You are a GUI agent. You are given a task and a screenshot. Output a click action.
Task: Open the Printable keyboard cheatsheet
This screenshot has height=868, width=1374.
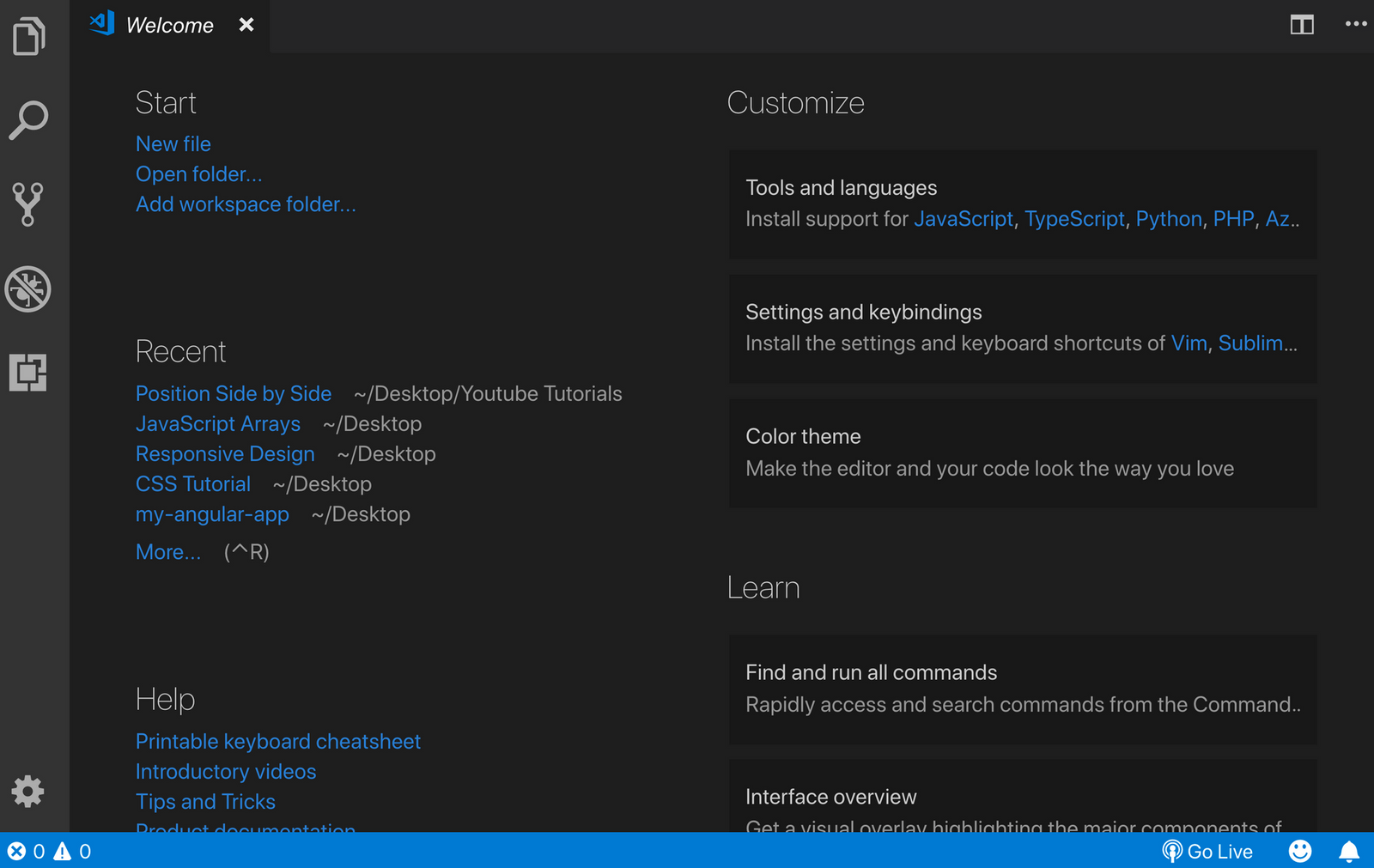[277, 741]
